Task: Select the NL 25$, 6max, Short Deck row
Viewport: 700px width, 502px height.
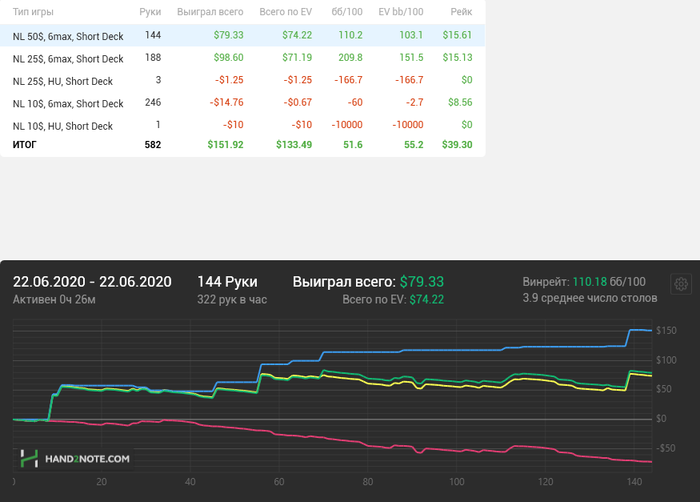Action: tap(242, 58)
